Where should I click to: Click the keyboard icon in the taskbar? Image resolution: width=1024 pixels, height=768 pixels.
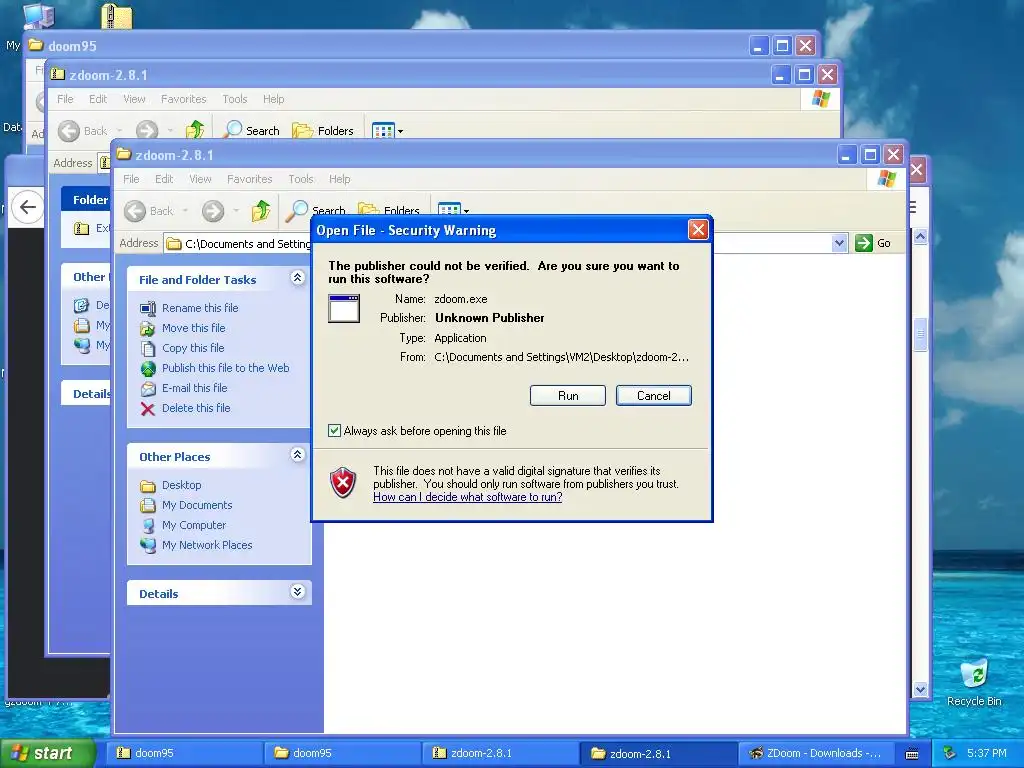click(912, 754)
